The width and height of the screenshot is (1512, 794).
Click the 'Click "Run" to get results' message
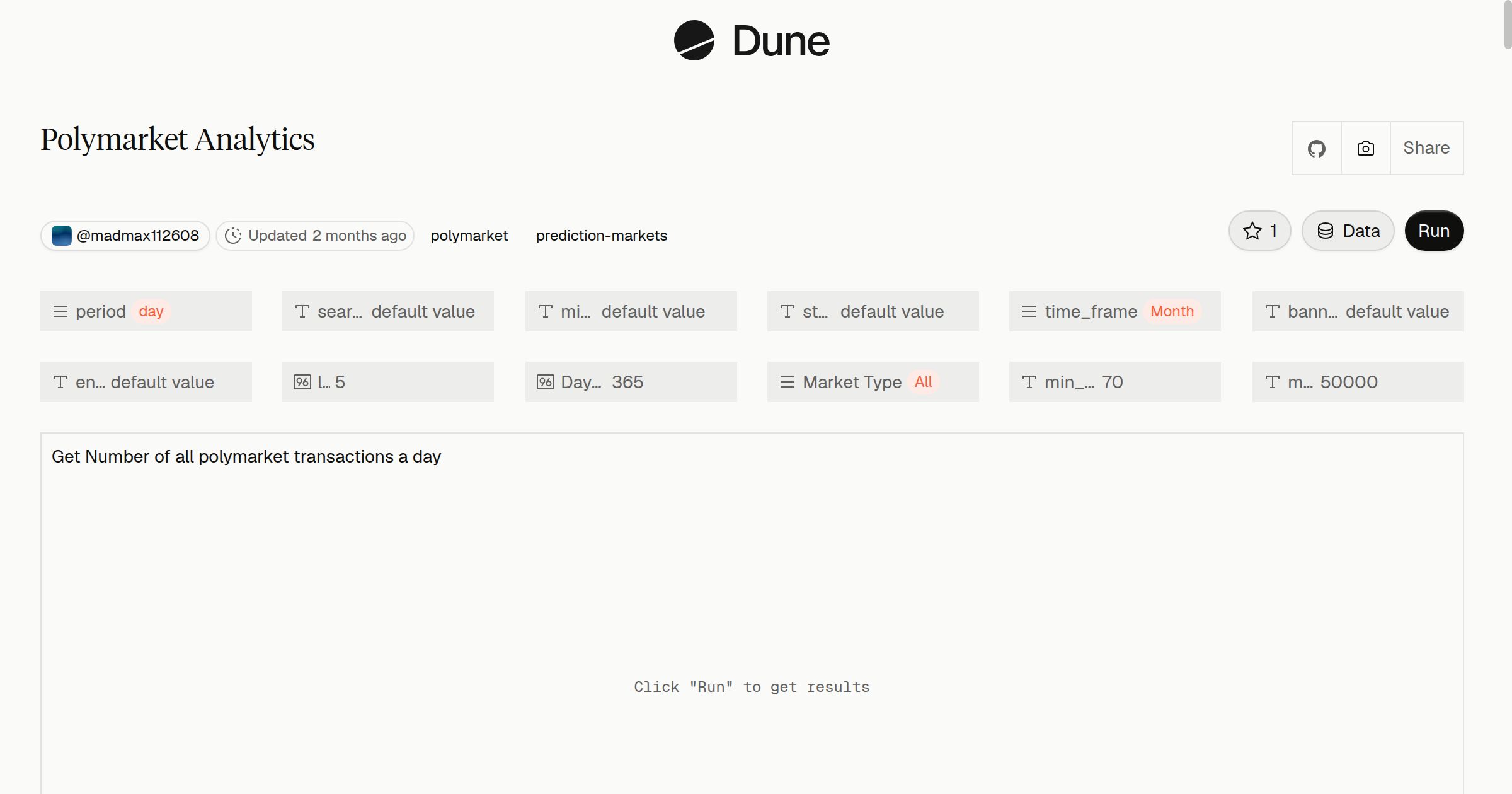pyautogui.click(x=752, y=687)
